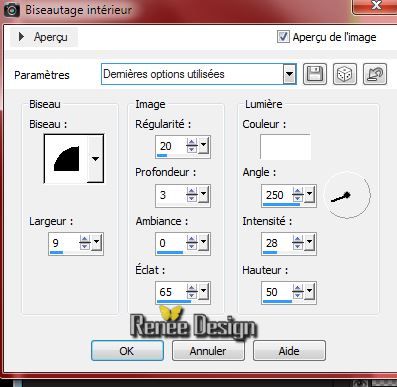Pick the light Couleur swatch
Image resolution: width=397 pixels, height=387 pixels.
(285, 147)
